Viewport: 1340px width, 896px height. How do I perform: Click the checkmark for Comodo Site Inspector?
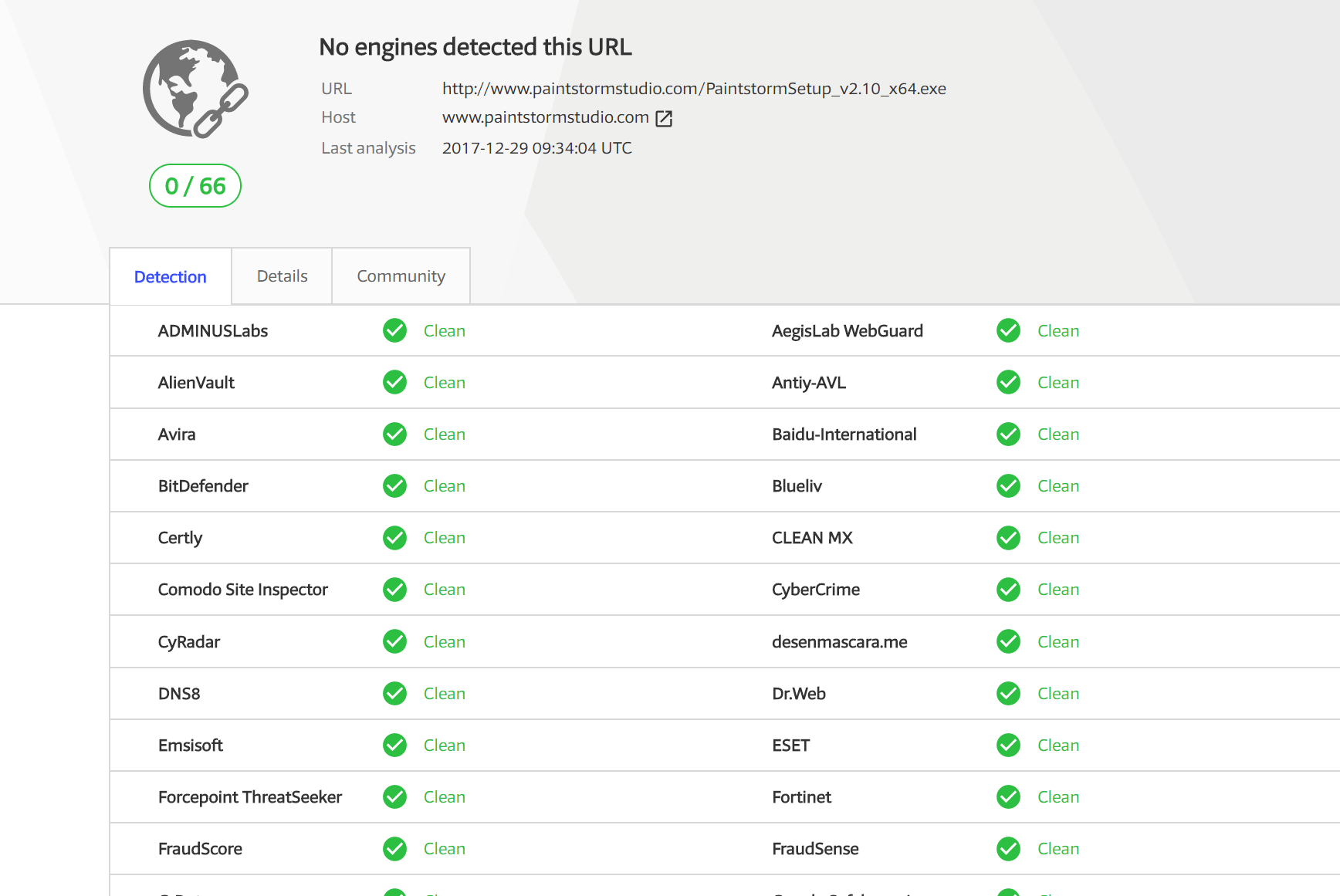click(394, 590)
